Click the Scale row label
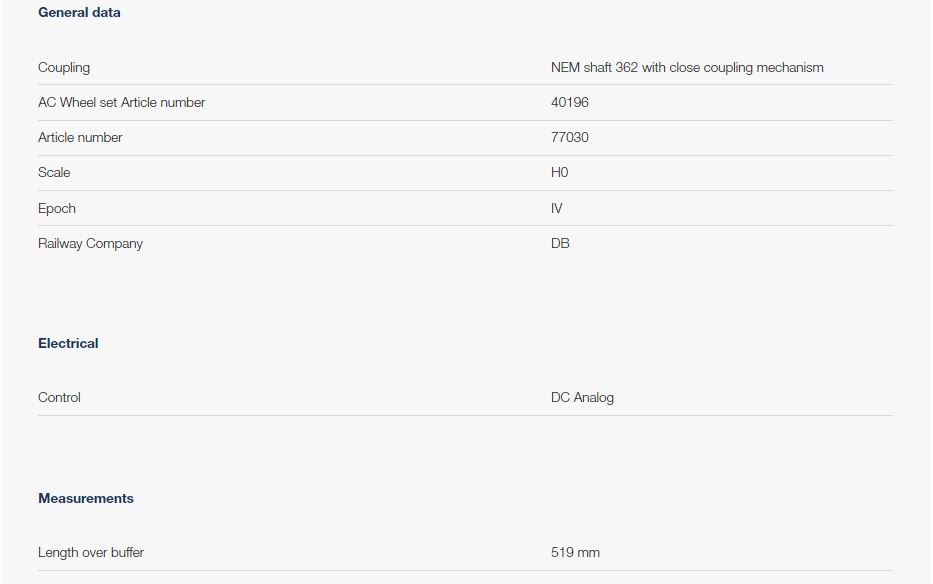This screenshot has width=933, height=584. point(54,172)
